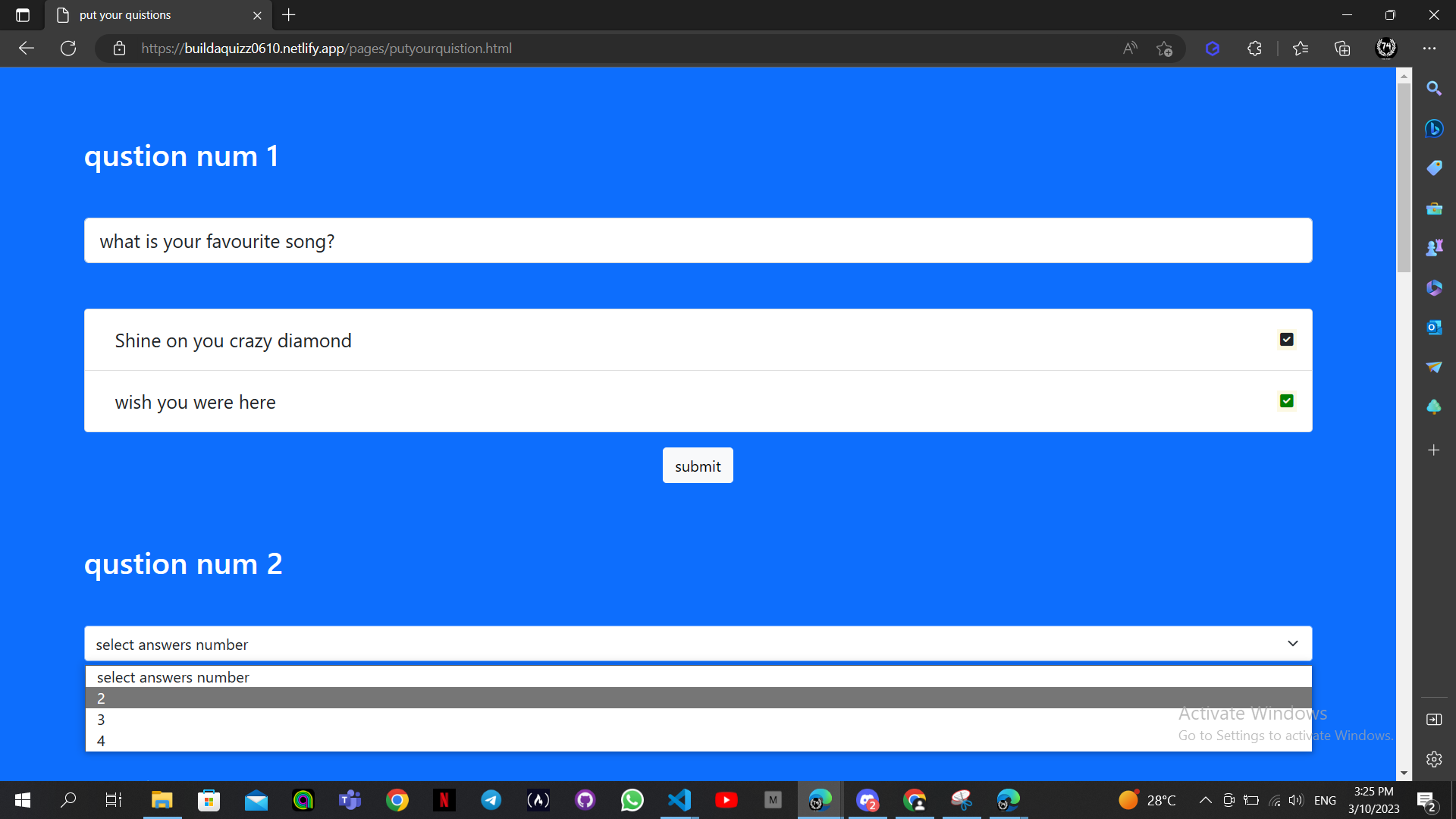Open sidebar settings gear icon

click(x=1434, y=759)
